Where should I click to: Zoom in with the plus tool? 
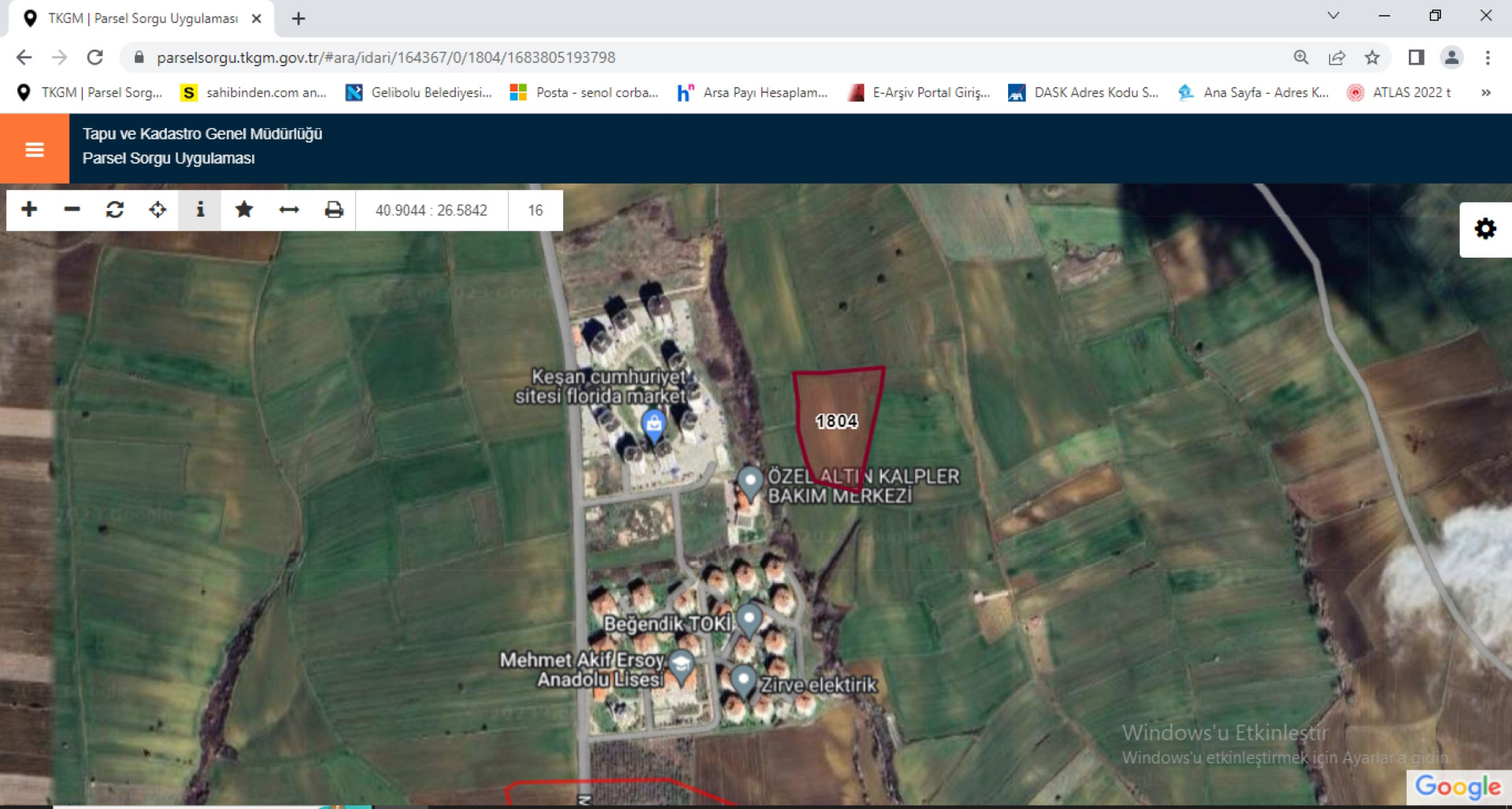pos(29,210)
